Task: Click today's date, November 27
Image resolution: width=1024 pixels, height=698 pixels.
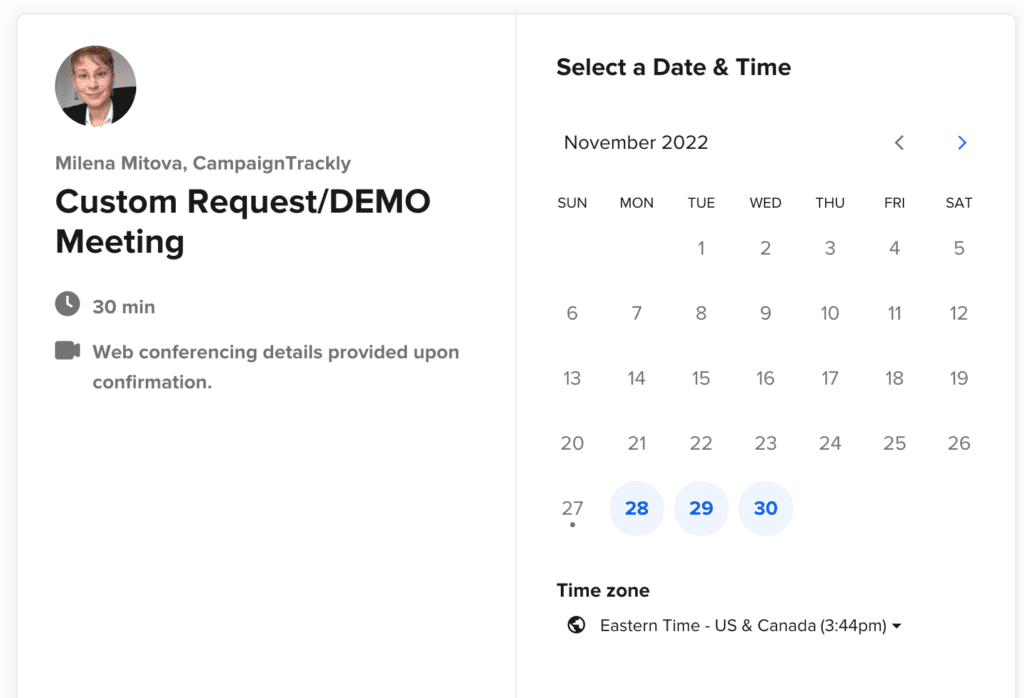Action: [572, 508]
